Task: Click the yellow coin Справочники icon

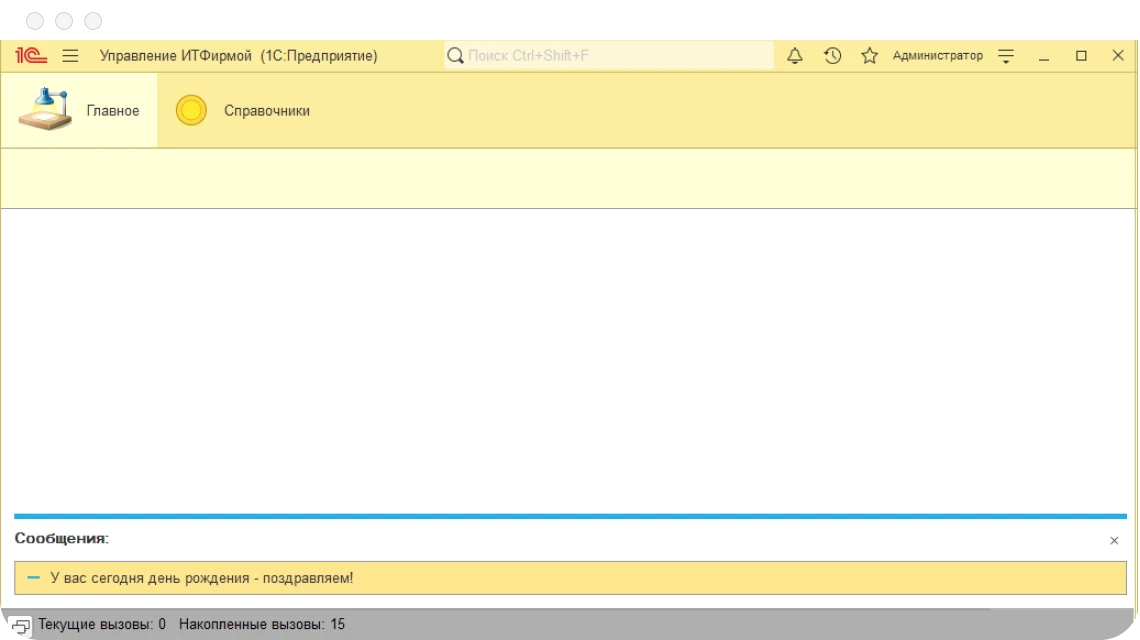Action: pyautogui.click(x=191, y=110)
